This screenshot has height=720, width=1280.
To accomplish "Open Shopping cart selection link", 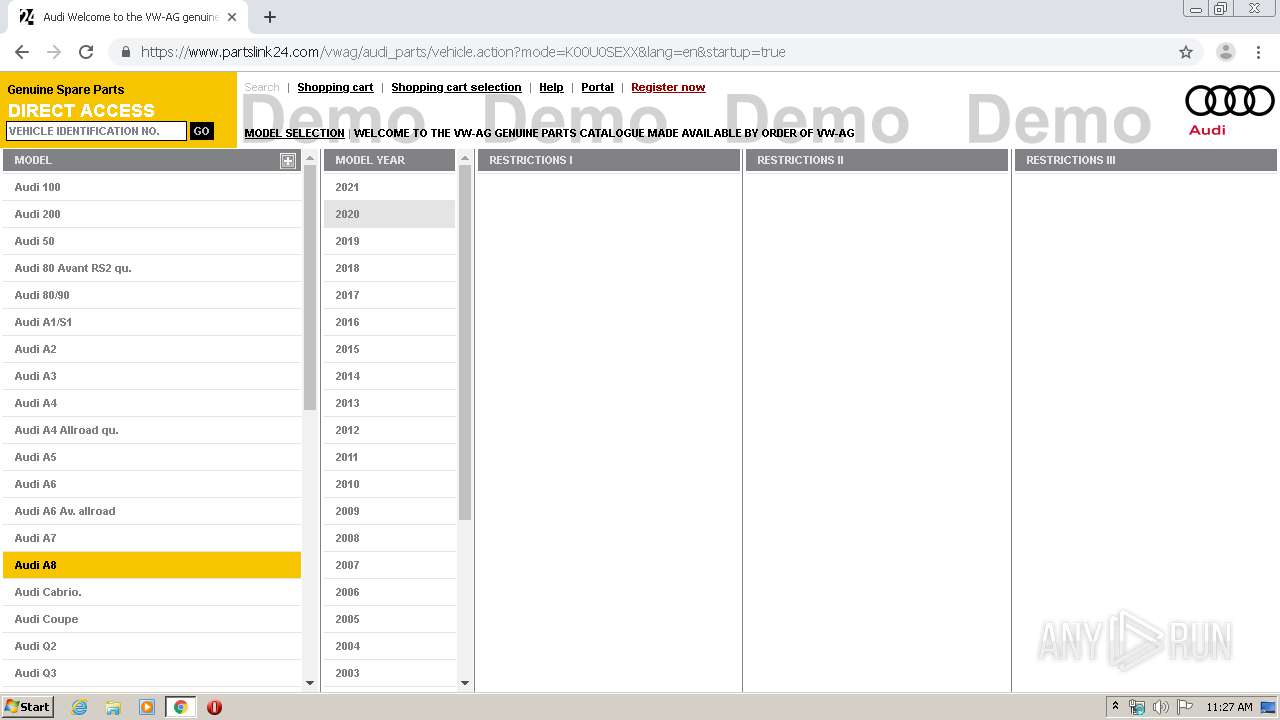I will pyautogui.click(x=456, y=87).
